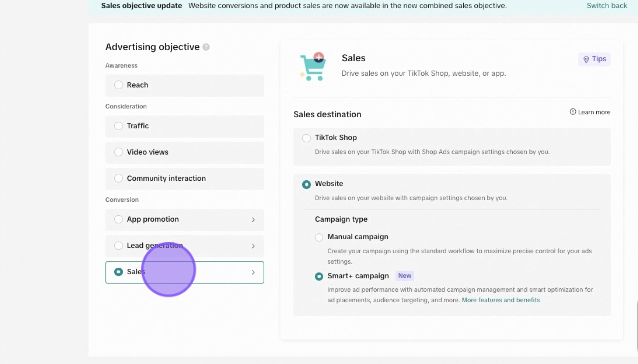Expand the App promotion chevron arrow
638x364 pixels.
[253, 220]
